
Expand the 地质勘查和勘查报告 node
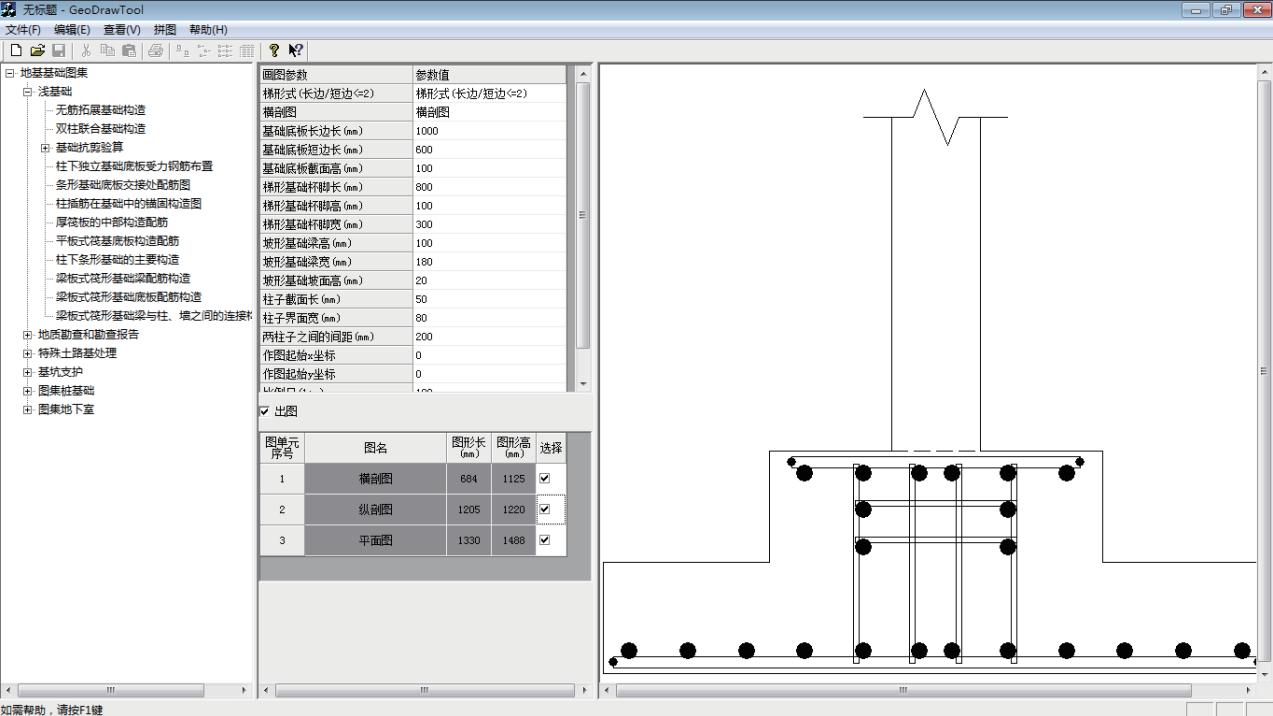[x=27, y=335]
